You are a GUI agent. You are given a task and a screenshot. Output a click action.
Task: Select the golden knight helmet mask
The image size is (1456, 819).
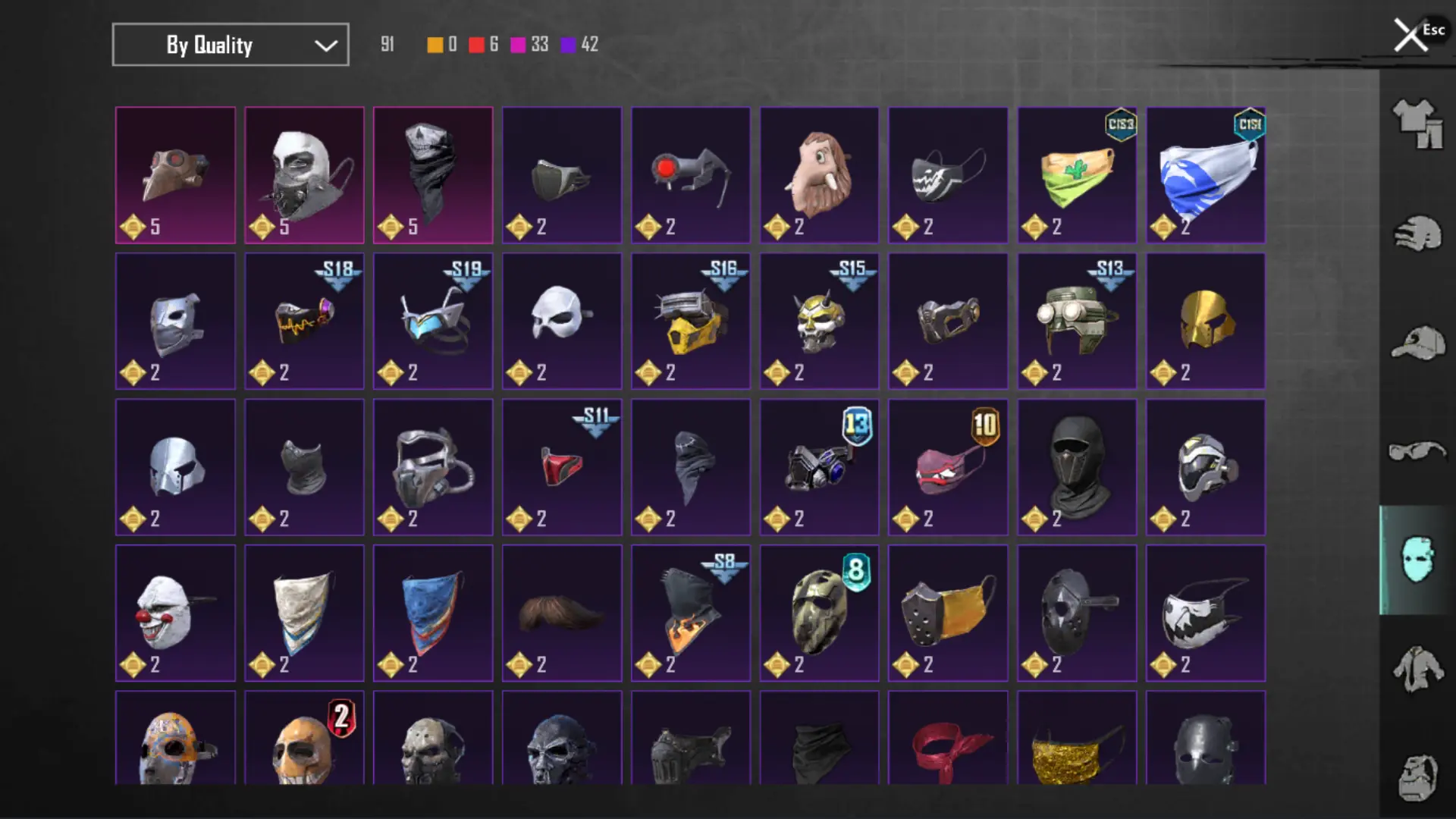click(x=1206, y=322)
